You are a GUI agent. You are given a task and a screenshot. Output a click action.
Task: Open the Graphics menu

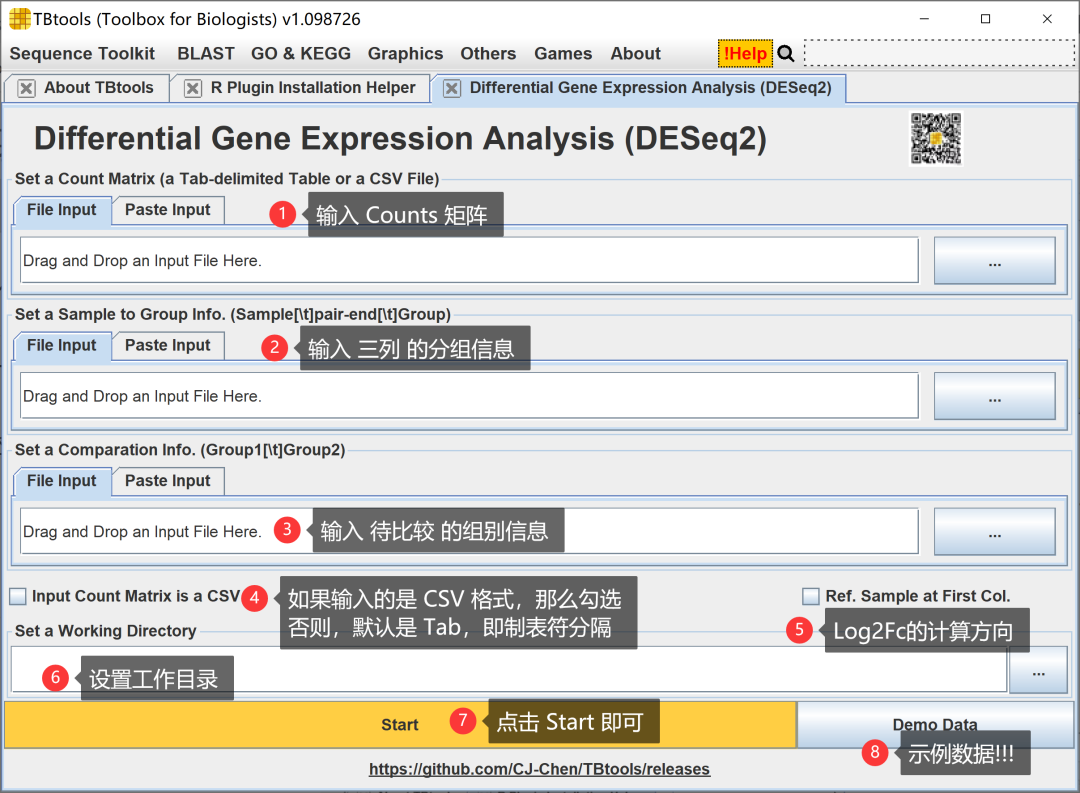pos(405,54)
